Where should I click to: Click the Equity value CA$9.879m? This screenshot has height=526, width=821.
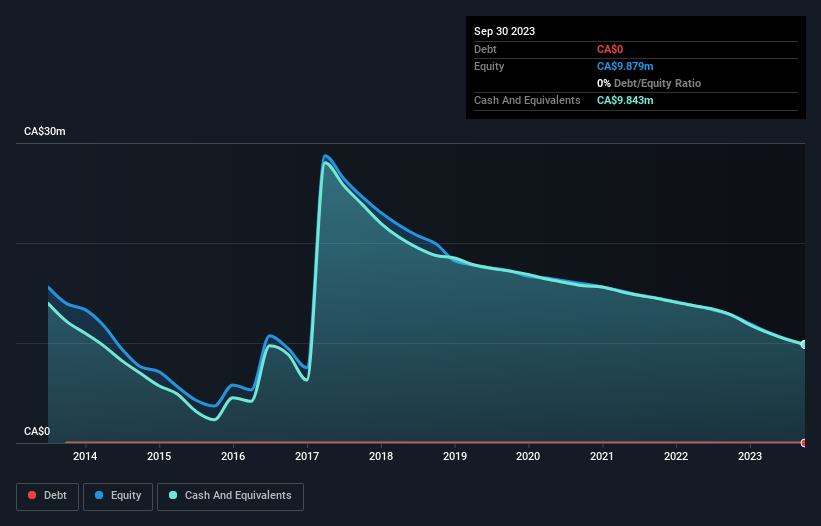point(625,66)
